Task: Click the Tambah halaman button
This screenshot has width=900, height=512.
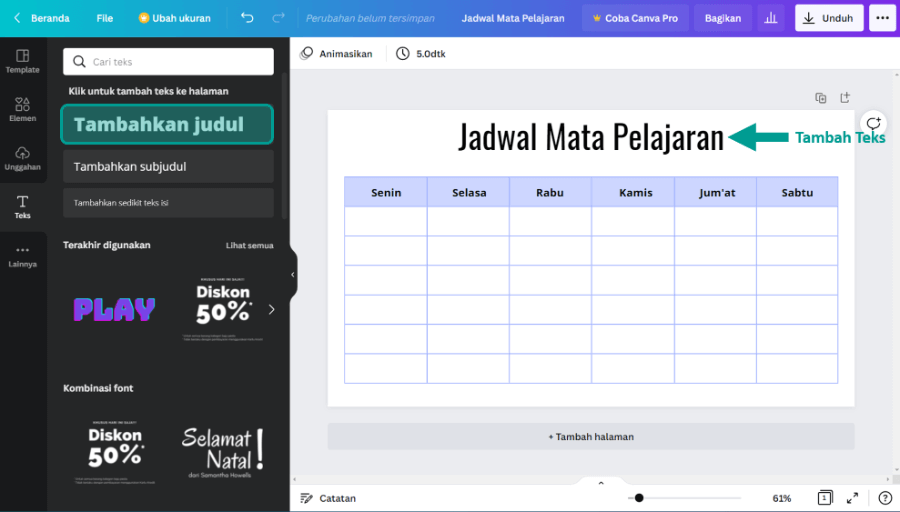Action: pos(591,437)
